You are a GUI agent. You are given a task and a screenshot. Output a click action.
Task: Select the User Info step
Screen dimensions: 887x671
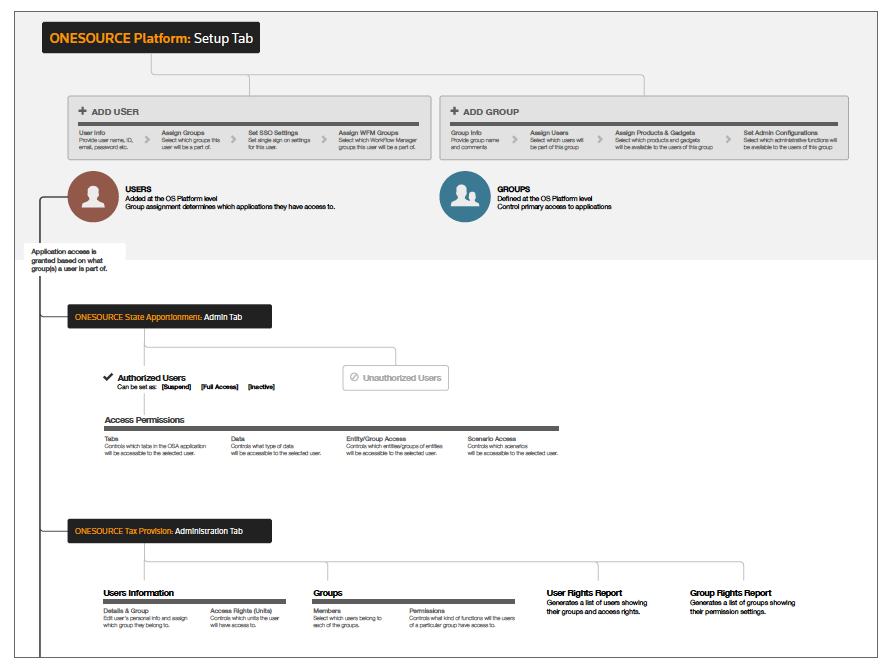point(106,140)
